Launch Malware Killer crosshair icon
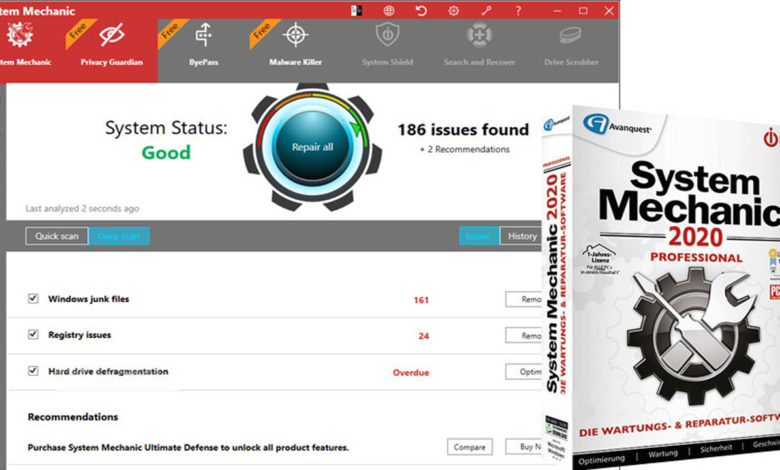Viewport: 780px width, 470px height. (x=295, y=35)
